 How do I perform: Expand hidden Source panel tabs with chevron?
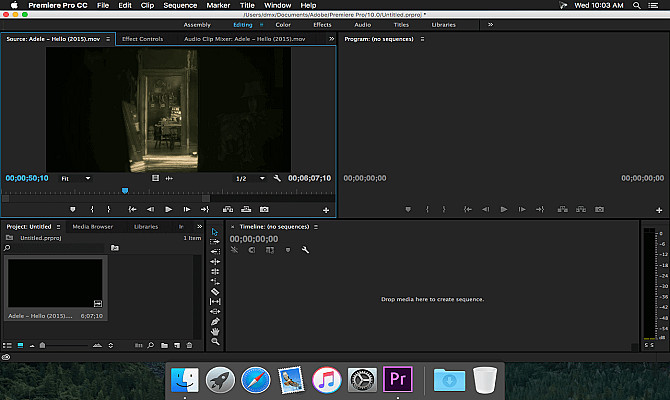coord(331,39)
